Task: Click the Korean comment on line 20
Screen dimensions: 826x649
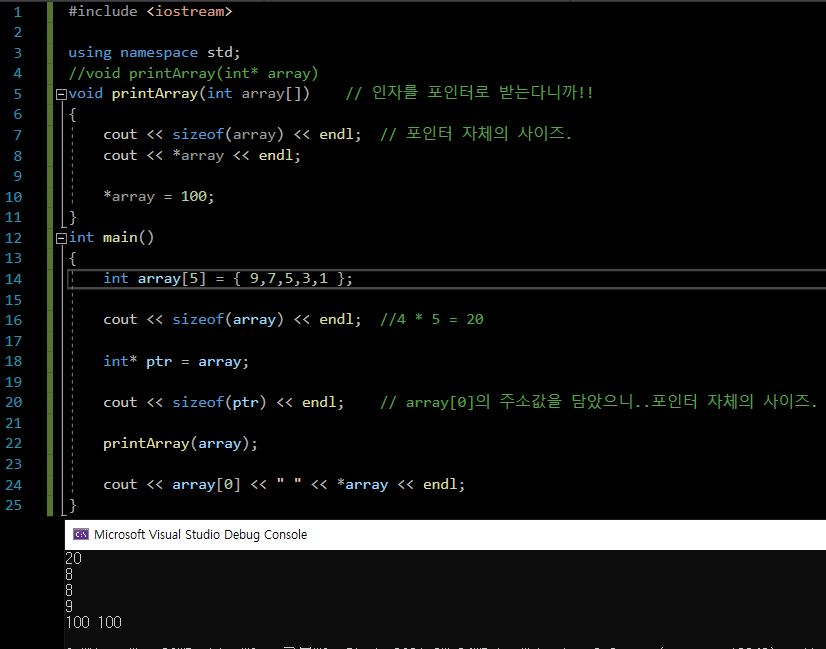Action: [598, 402]
